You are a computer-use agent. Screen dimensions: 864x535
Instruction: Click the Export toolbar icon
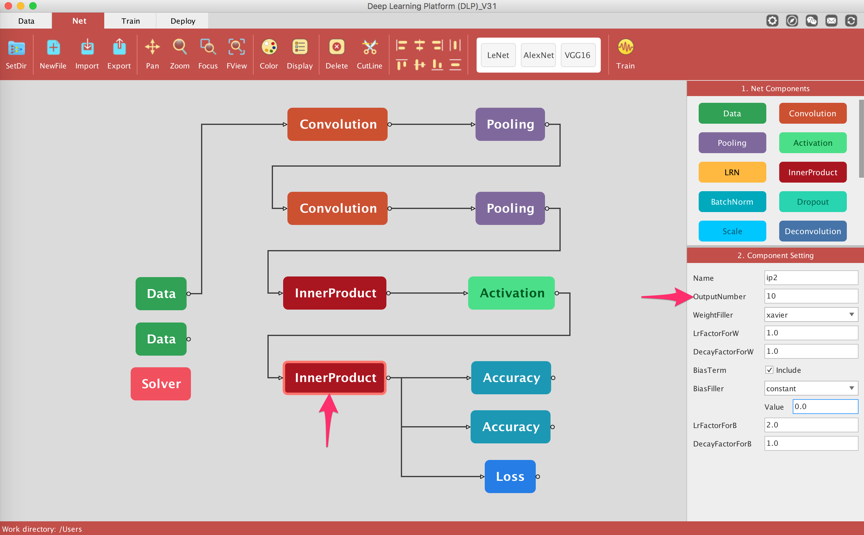pos(119,48)
